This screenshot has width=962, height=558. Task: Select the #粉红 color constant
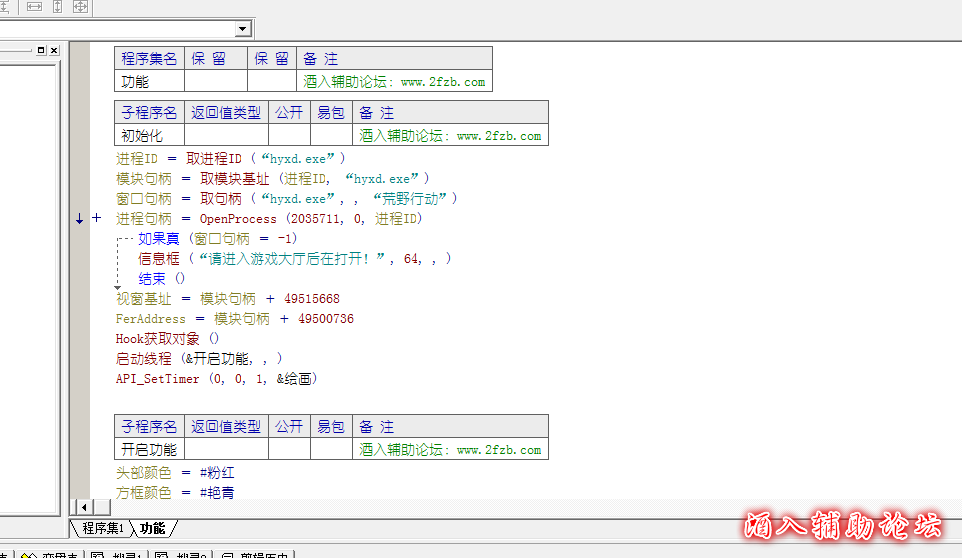[217, 473]
